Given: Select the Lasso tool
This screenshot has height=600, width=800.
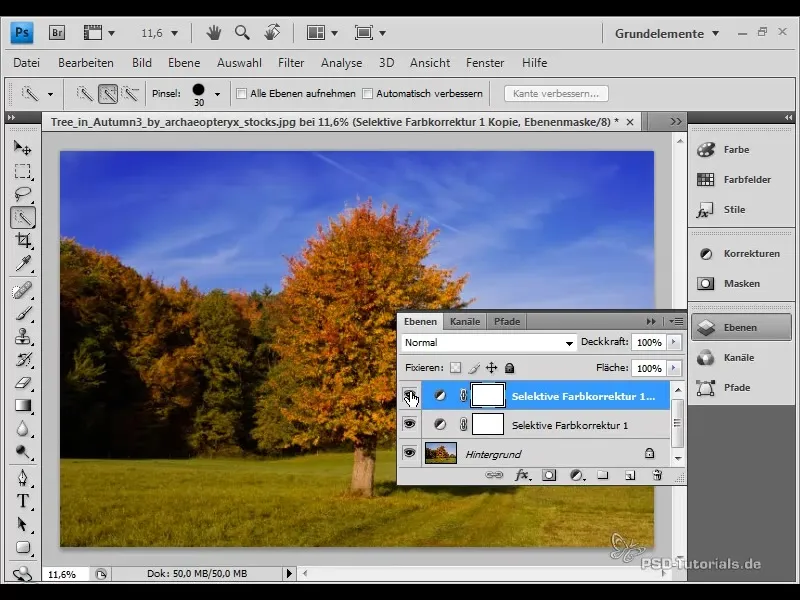Looking at the screenshot, I should tap(22, 194).
